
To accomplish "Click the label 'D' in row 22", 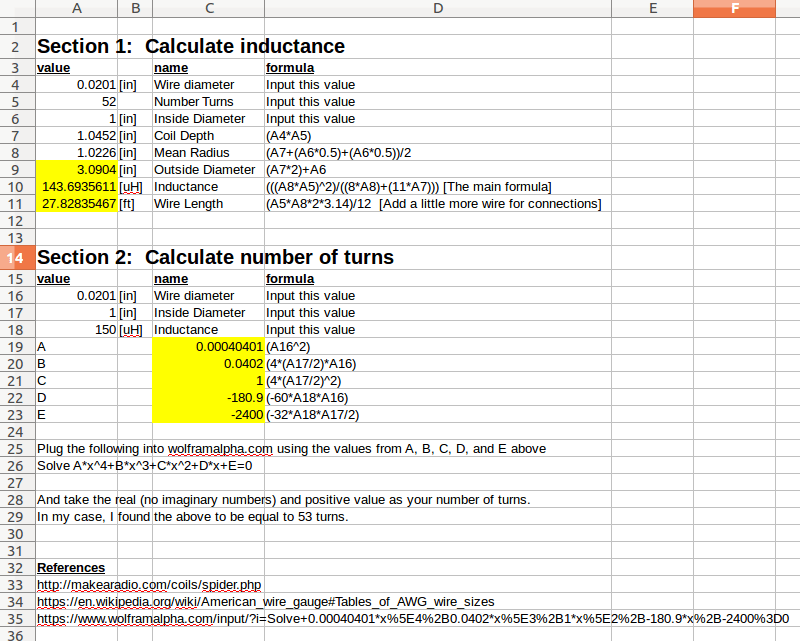I will [41, 398].
